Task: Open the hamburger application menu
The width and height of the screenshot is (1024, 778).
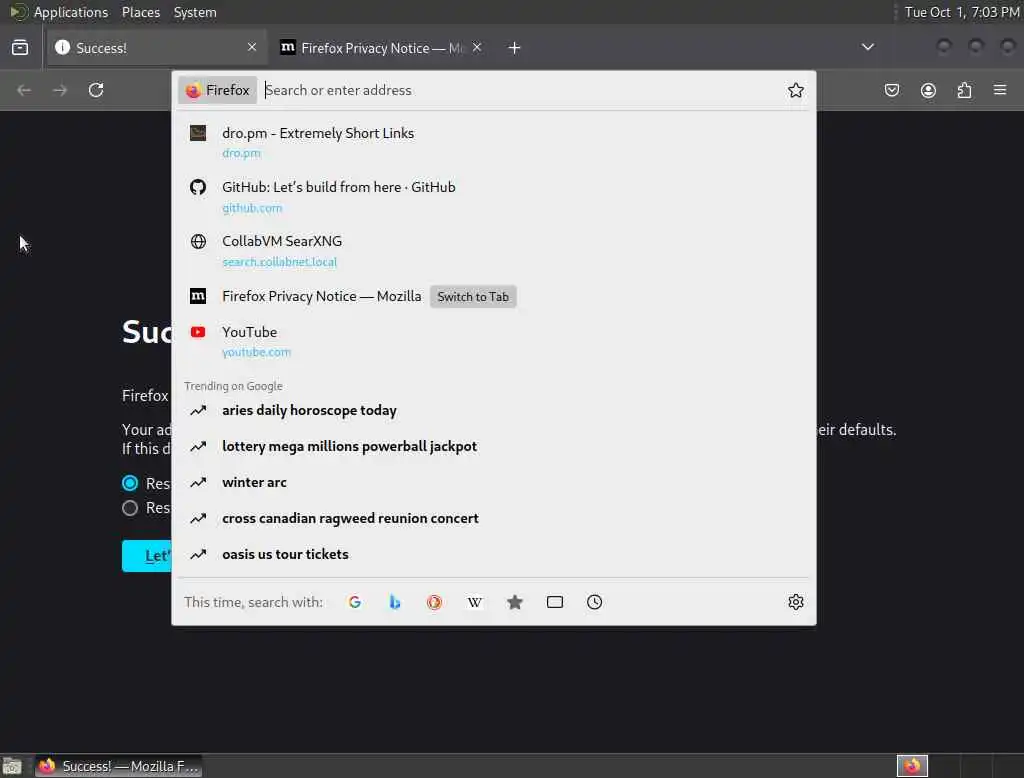Action: point(1000,89)
